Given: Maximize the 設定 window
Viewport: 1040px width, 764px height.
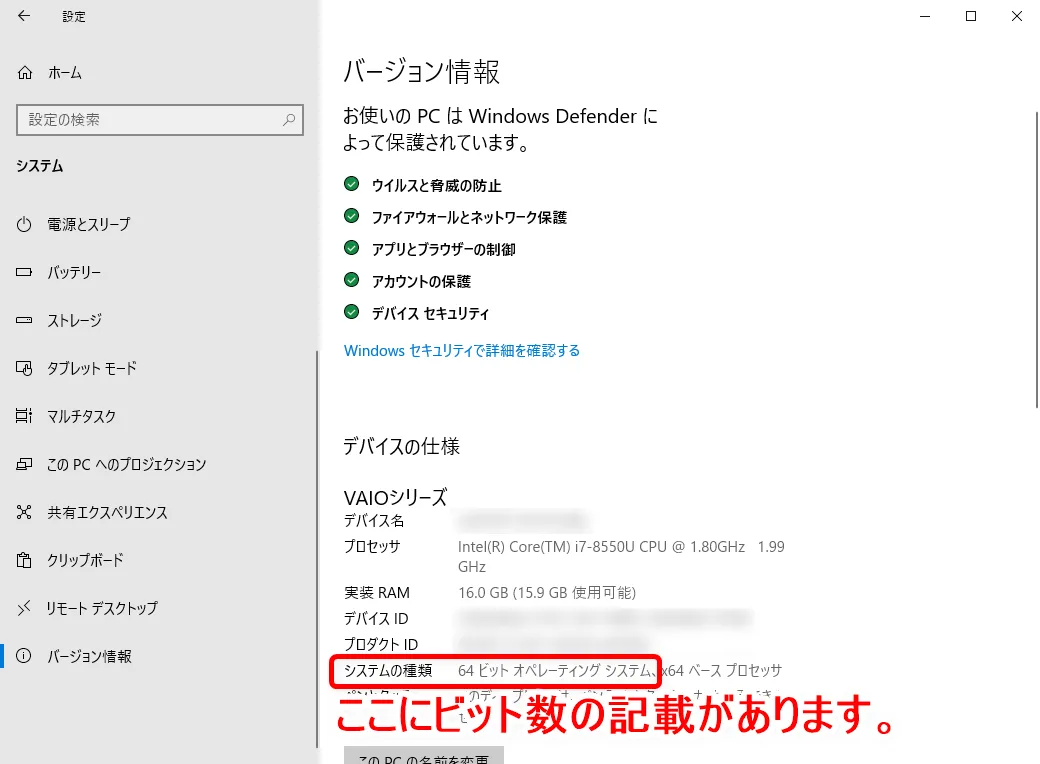Looking at the screenshot, I should coord(971,16).
